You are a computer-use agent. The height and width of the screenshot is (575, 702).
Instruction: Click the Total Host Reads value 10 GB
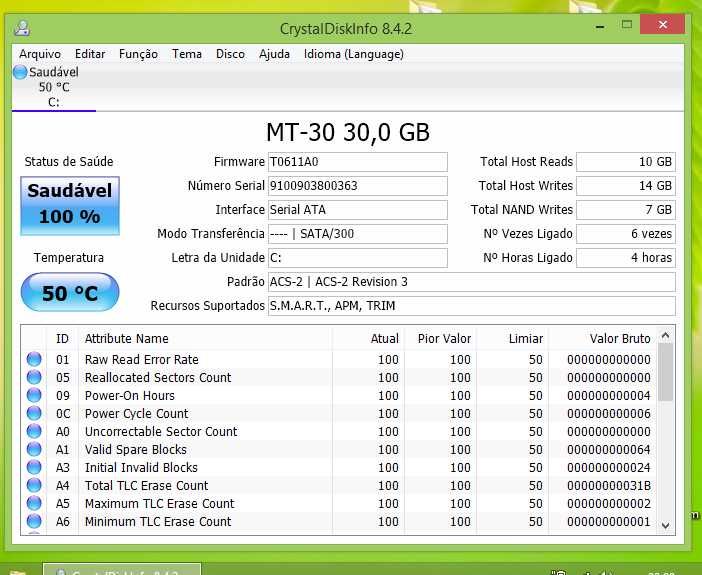coord(626,162)
